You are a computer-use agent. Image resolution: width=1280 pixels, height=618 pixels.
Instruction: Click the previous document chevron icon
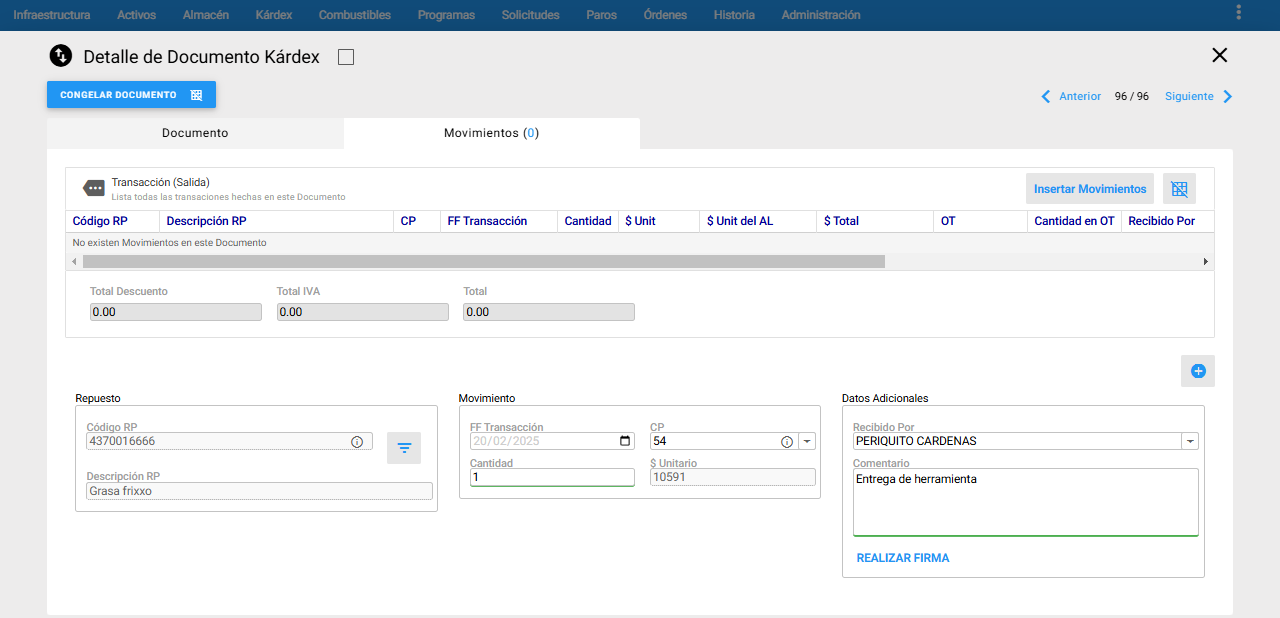pyautogui.click(x=1046, y=97)
